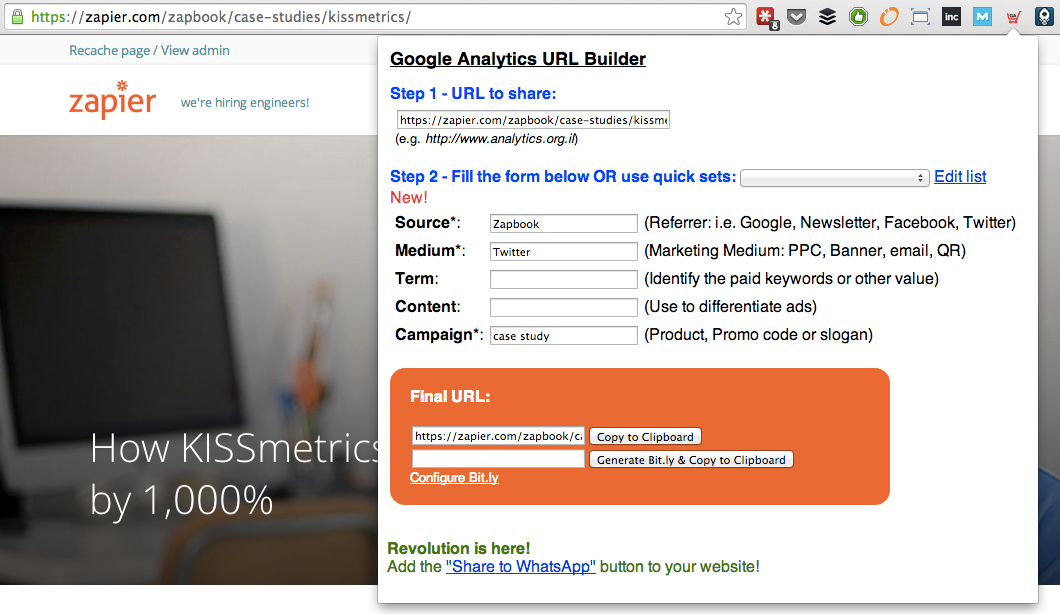This screenshot has height=614, width=1060.
Task: Click the empty Content field
Action: tap(564, 307)
